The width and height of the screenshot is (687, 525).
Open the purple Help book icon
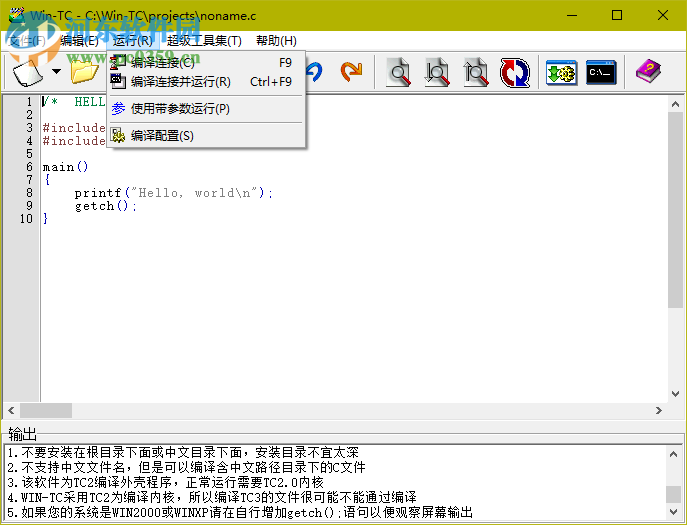tap(648, 71)
